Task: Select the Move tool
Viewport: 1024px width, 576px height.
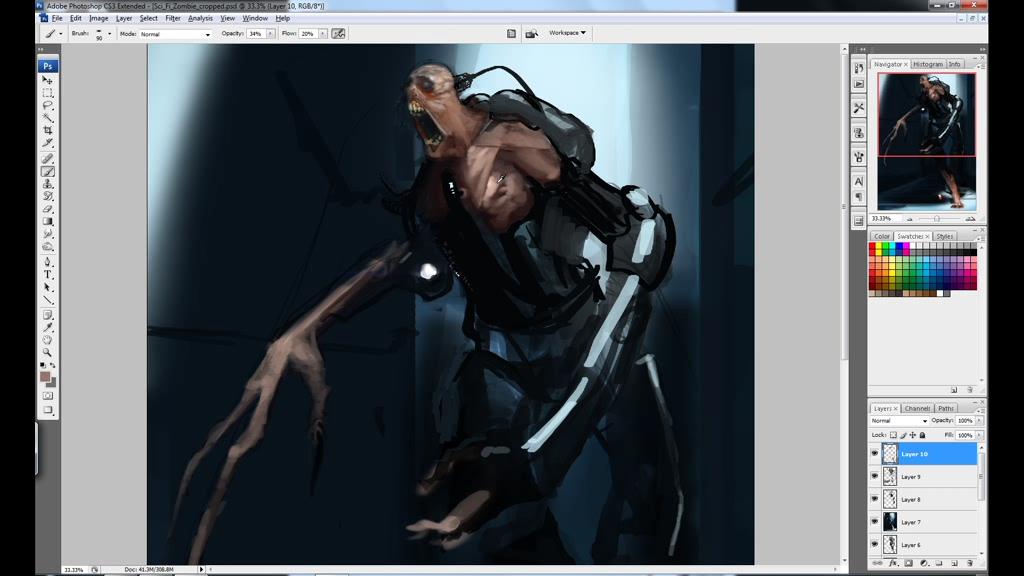Action: 48,80
